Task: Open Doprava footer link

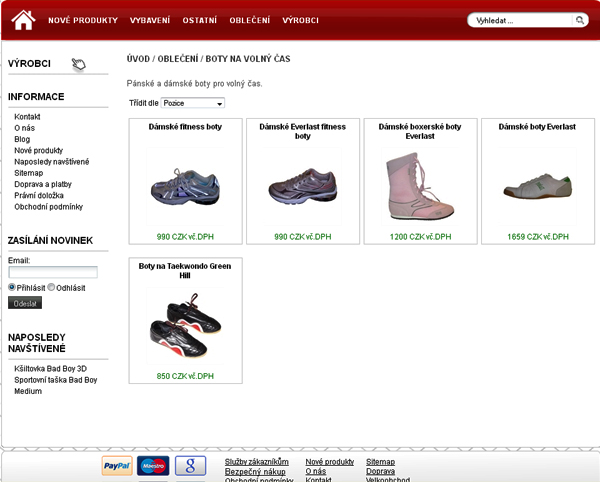Action: pos(380,471)
